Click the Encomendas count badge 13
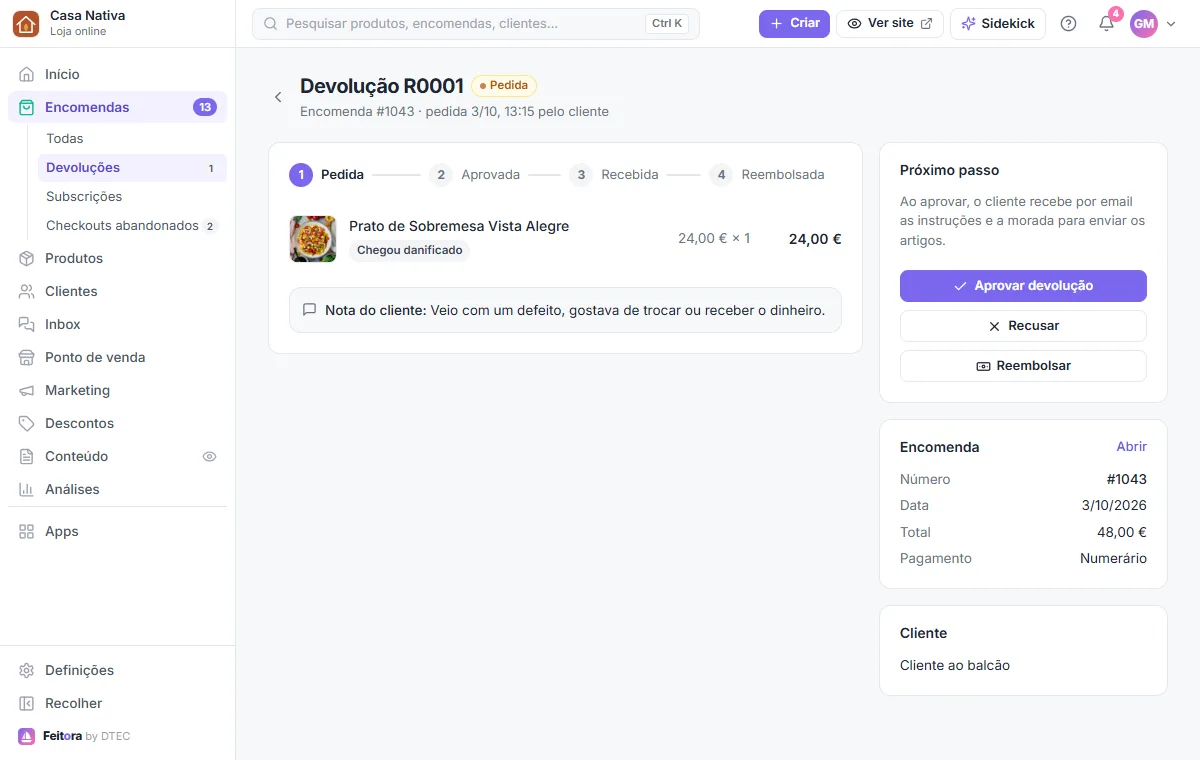This screenshot has height=760, width=1200. [205, 107]
